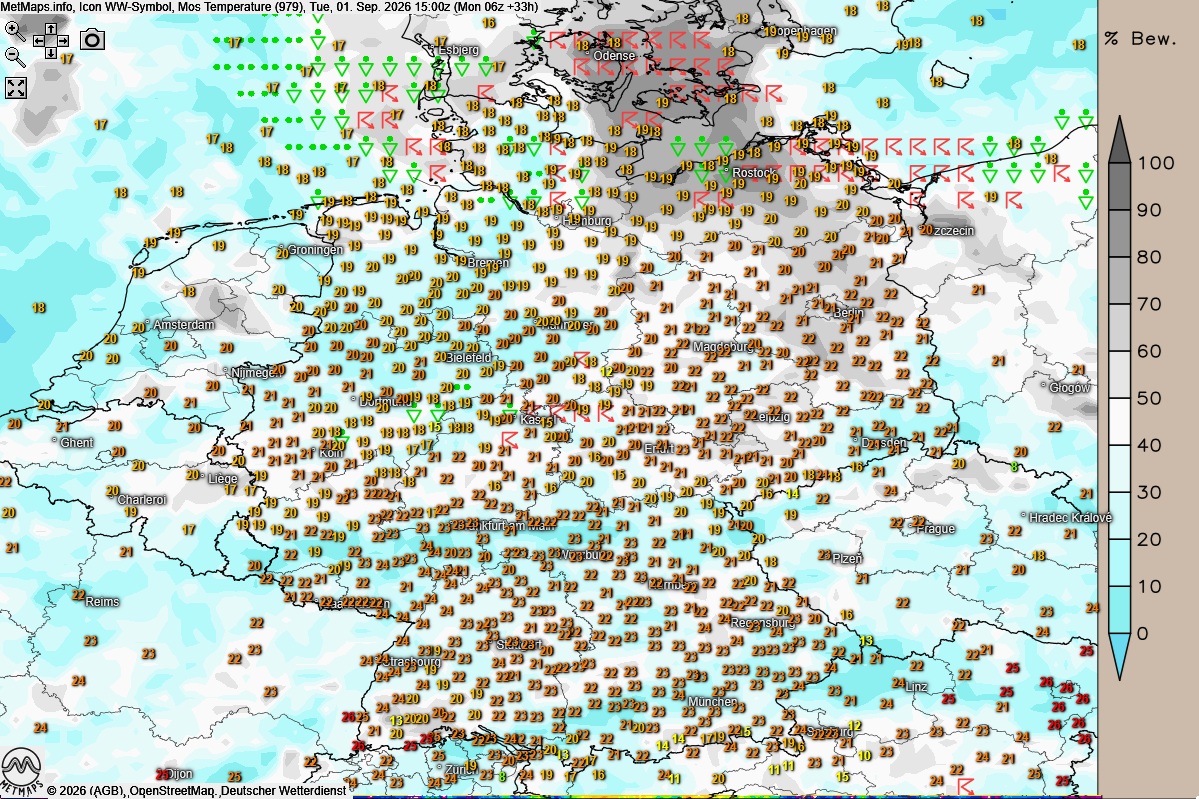This screenshot has width=1199, height=799.
Task: Follow the Deutscher Wetterdienst attribution link
Action: (284, 791)
